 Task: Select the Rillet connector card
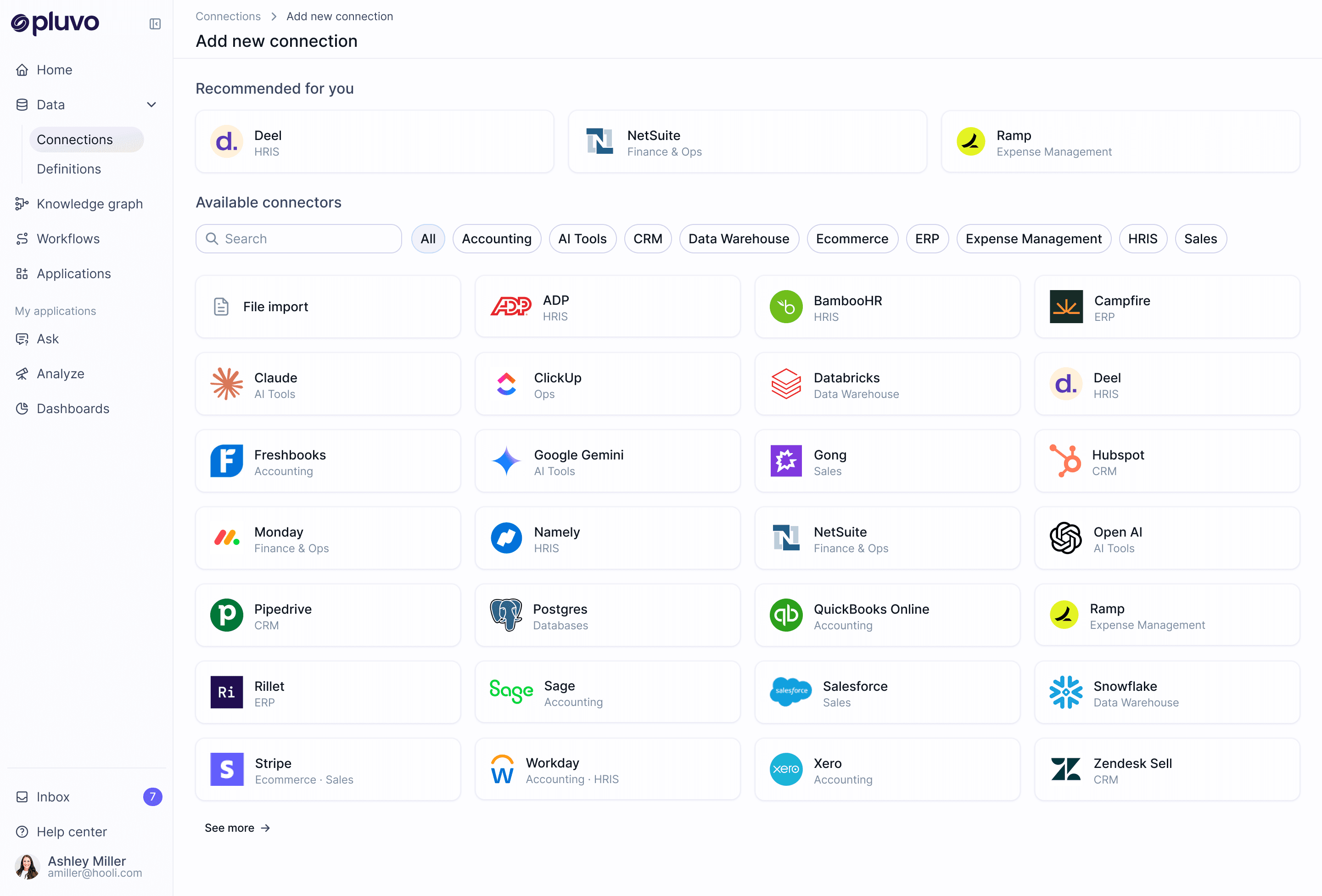(x=328, y=692)
